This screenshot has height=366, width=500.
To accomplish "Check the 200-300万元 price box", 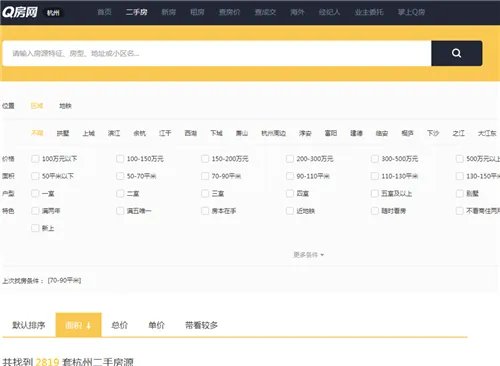I will tap(290, 159).
